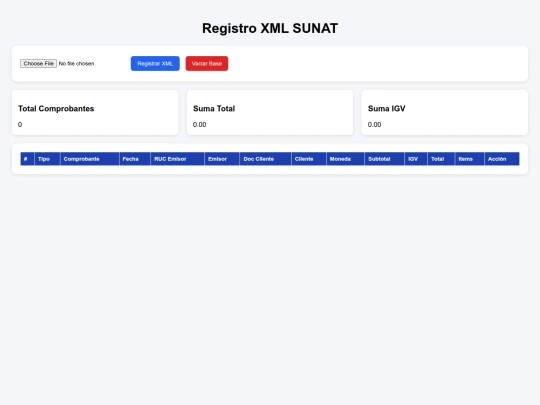540x405 pixels.
Task: Click the Doc Cliente column header
Action: [x=266, y=159]
